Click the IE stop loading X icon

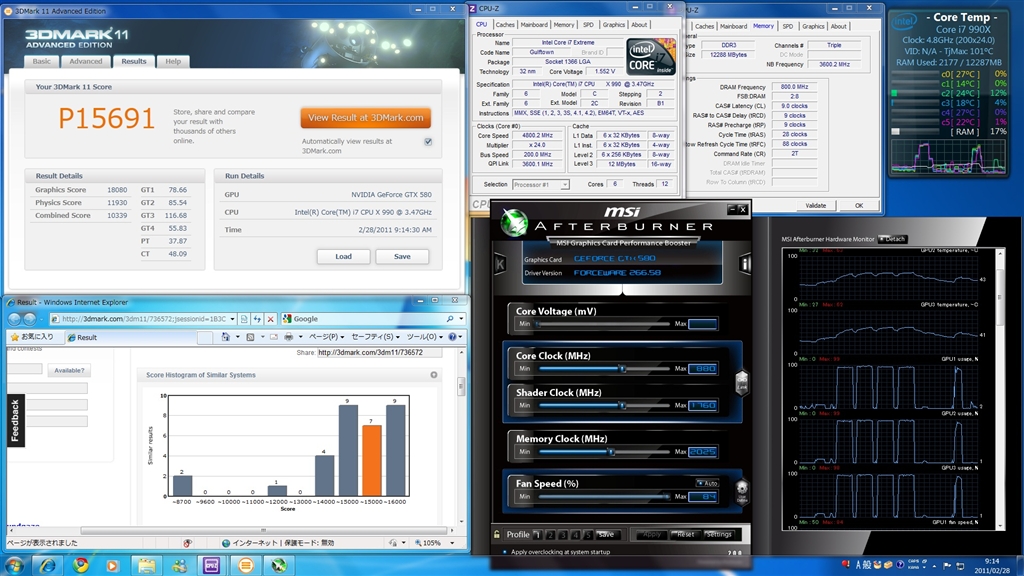point(270,319)
